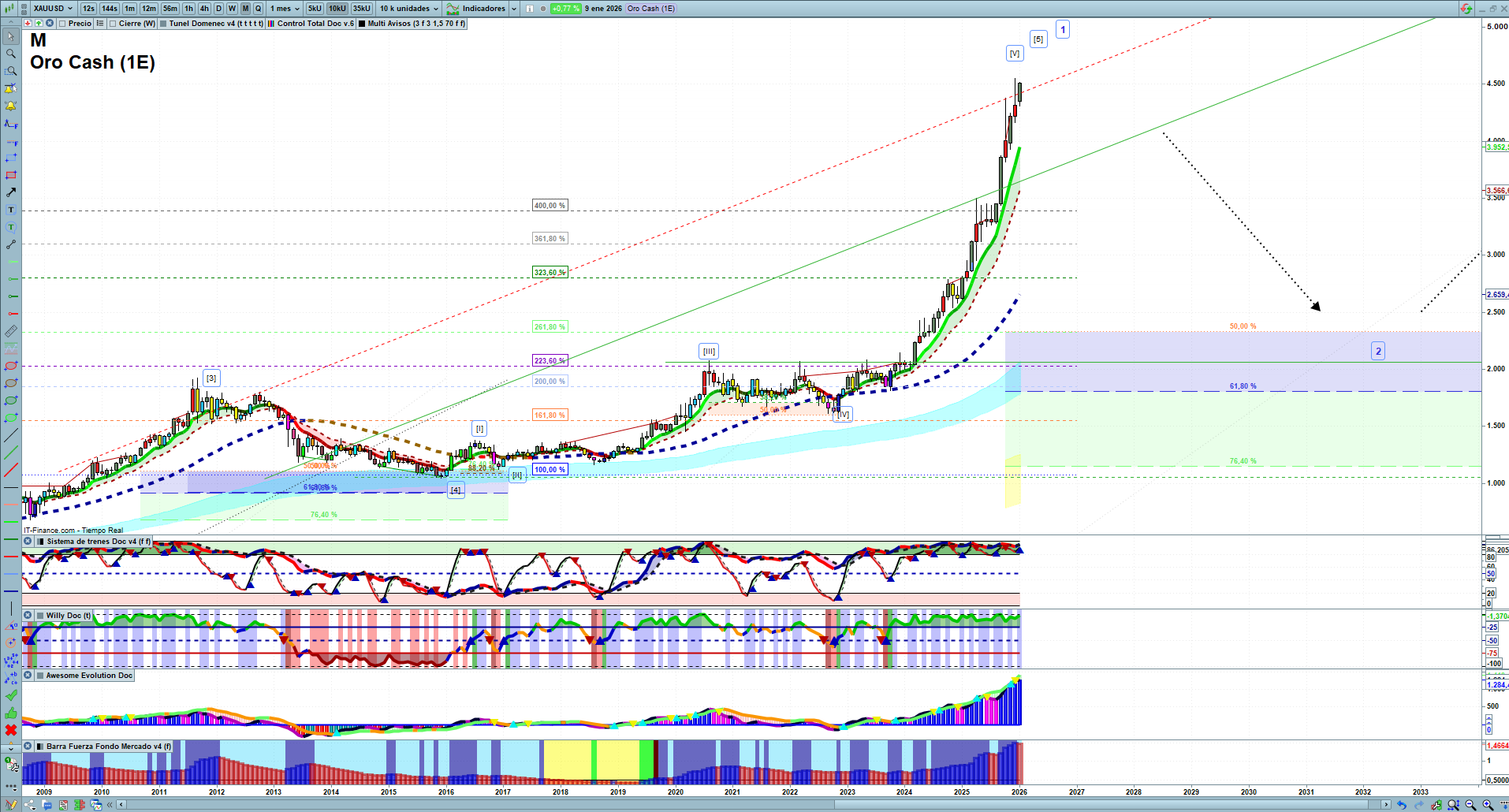Screen dimensions: 1509x812
Task: Click Control Total Doc v.6 color swatch
Action: (271, 24)
